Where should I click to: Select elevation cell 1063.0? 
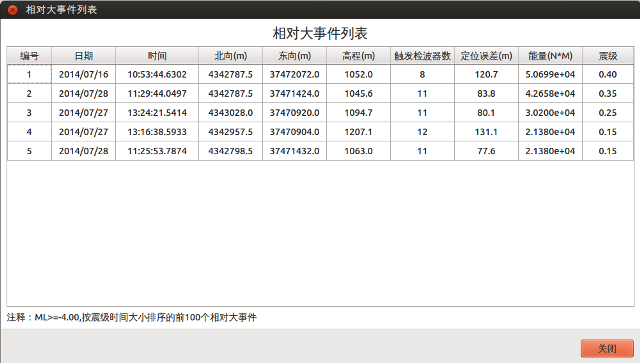click(358, 151)
